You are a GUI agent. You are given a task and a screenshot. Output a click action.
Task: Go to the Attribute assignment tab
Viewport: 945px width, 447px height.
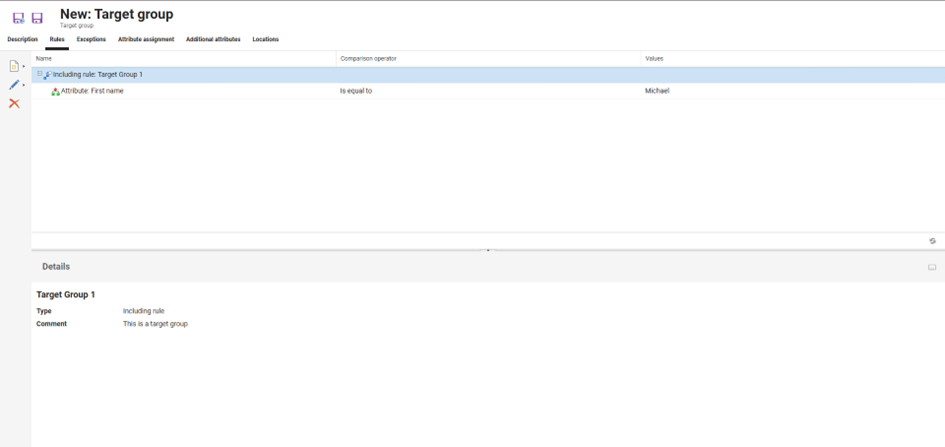(x=146, y=40)
